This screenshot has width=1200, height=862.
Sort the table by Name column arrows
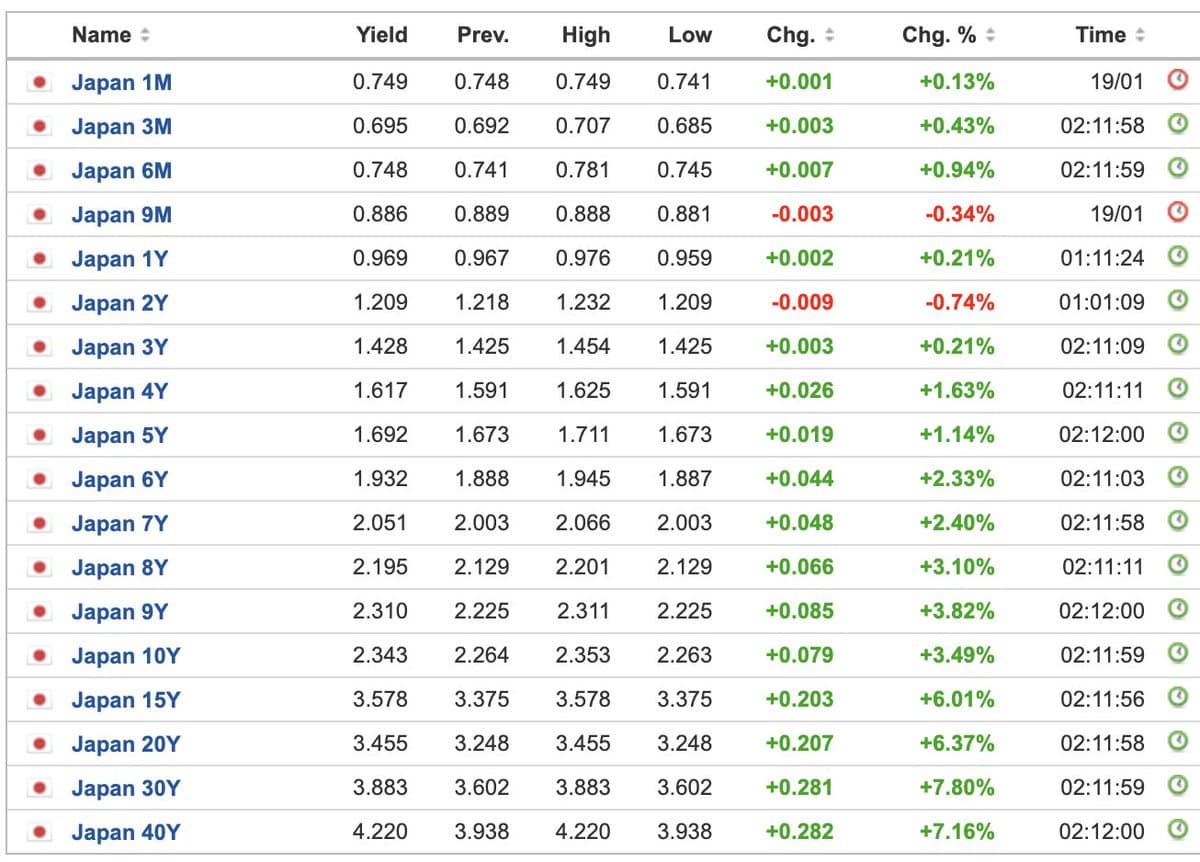click(x=145, y=36)
